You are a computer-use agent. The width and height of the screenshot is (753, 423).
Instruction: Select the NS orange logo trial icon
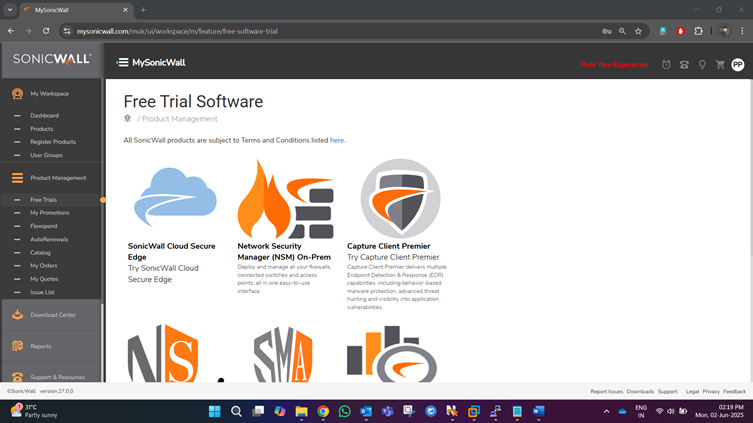(x=163, y=353)
